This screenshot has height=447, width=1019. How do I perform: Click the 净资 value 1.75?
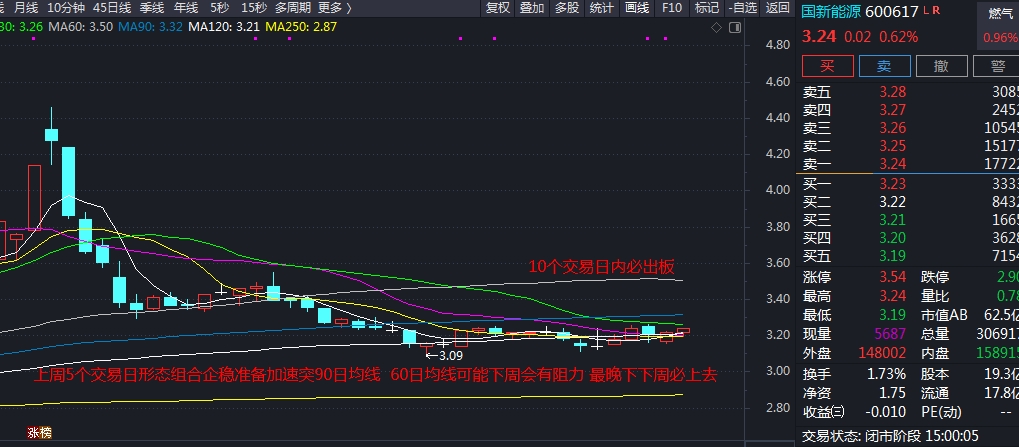coord(892,393)
